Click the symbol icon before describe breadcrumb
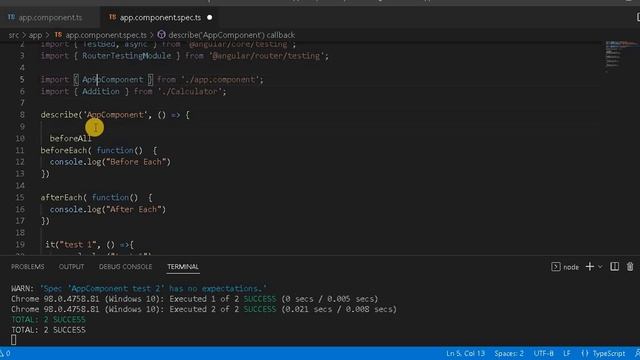This screenshot has width=640, height=360. (x=161, y=35)
